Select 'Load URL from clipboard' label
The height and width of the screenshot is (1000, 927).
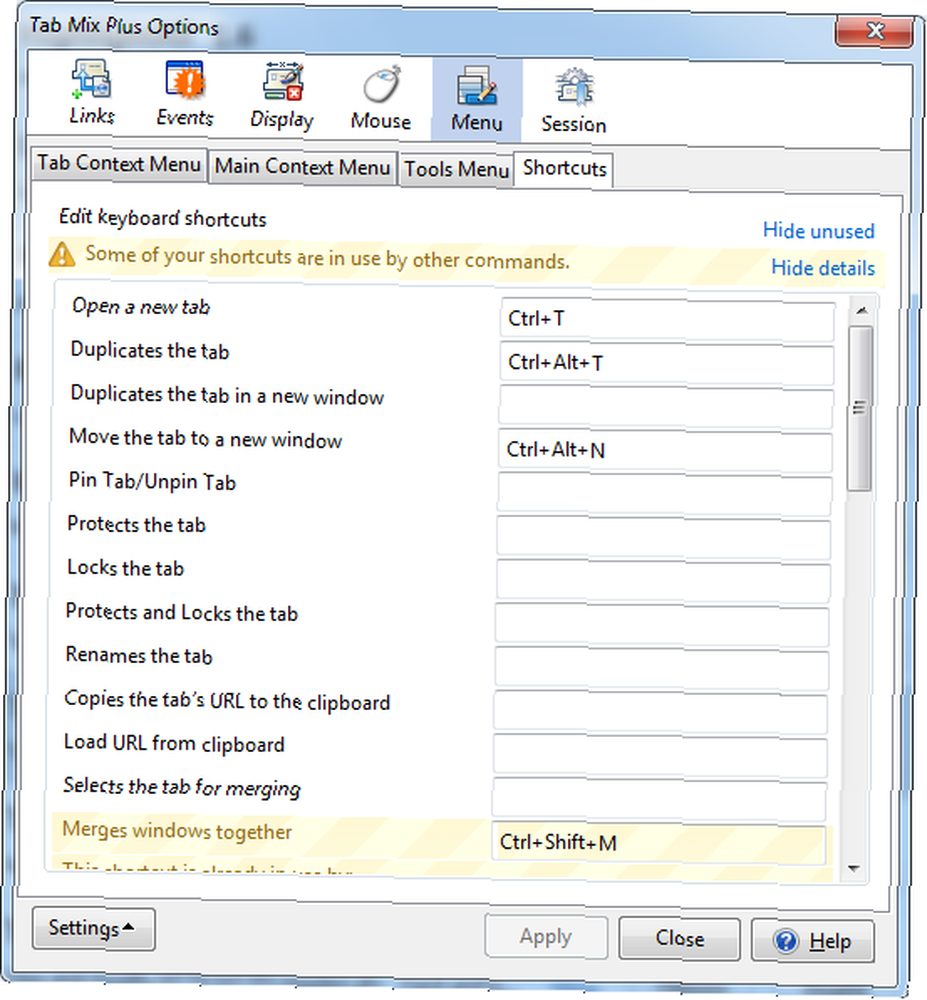pos(174,744)
